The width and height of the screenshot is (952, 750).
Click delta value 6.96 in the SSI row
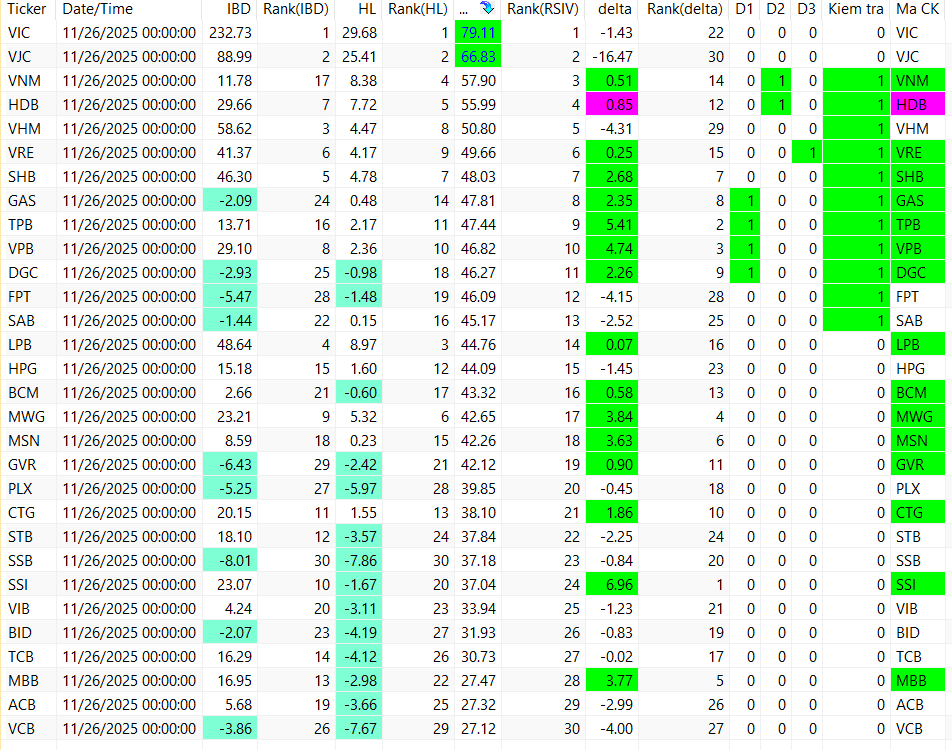pos(612,585)
